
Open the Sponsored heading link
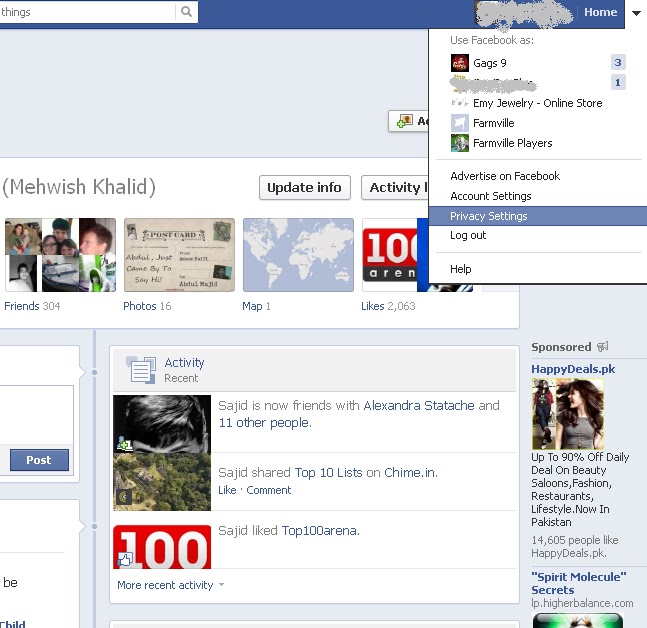click(561, 347)
